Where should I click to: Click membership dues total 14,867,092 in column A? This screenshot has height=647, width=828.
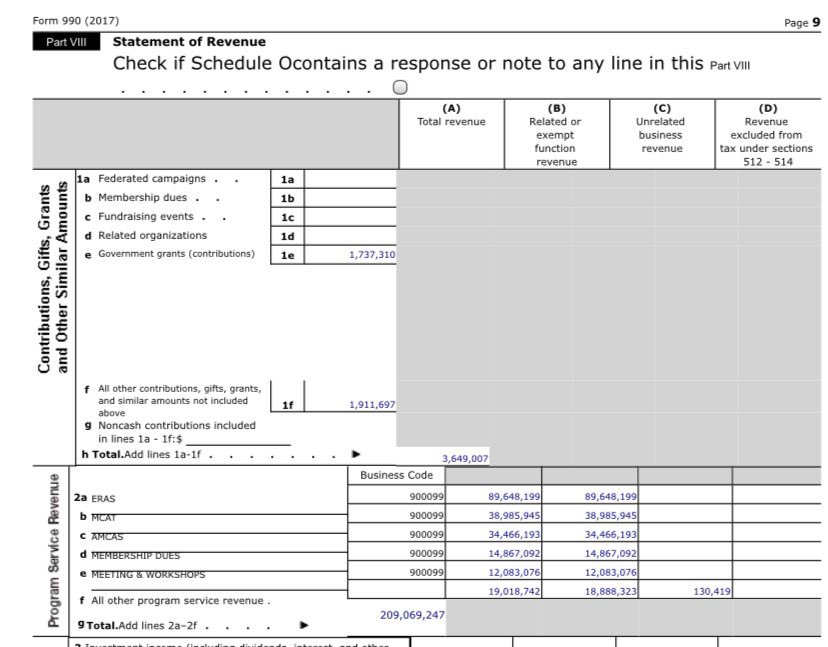point(514,554)
